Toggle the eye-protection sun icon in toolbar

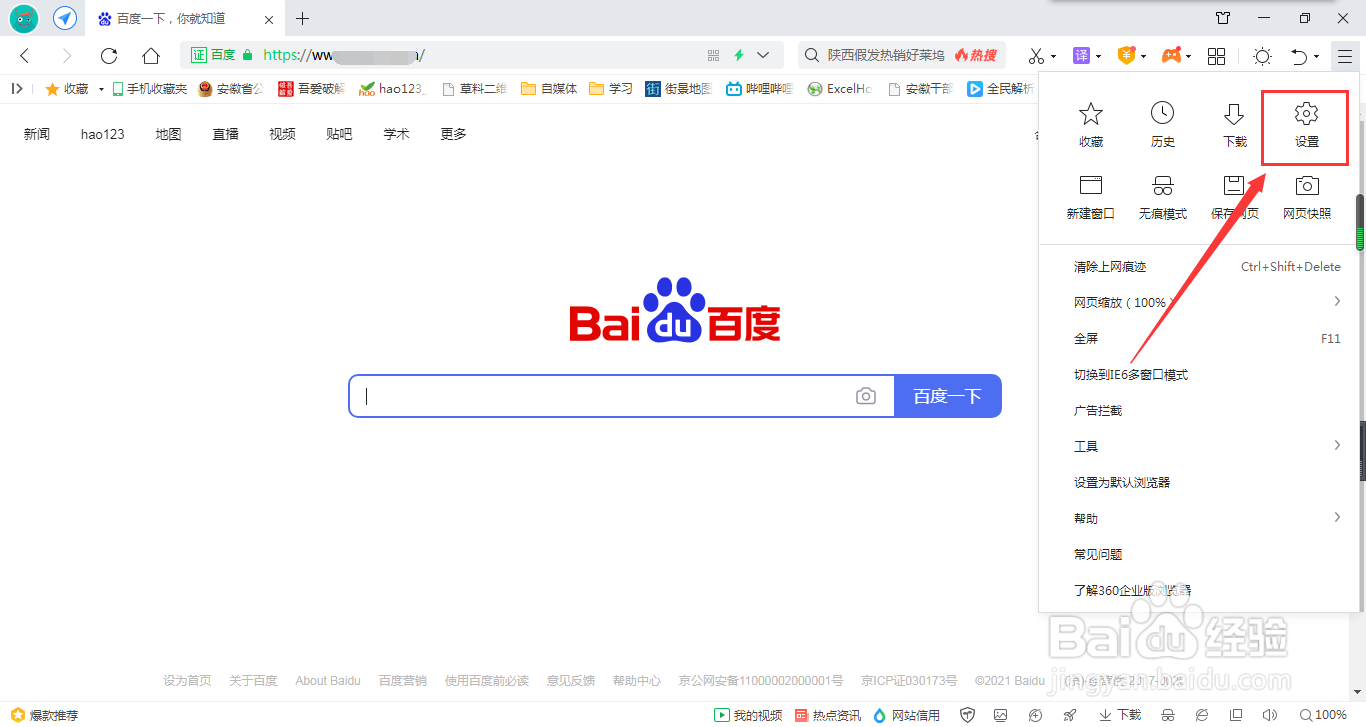coord(1261,56)
